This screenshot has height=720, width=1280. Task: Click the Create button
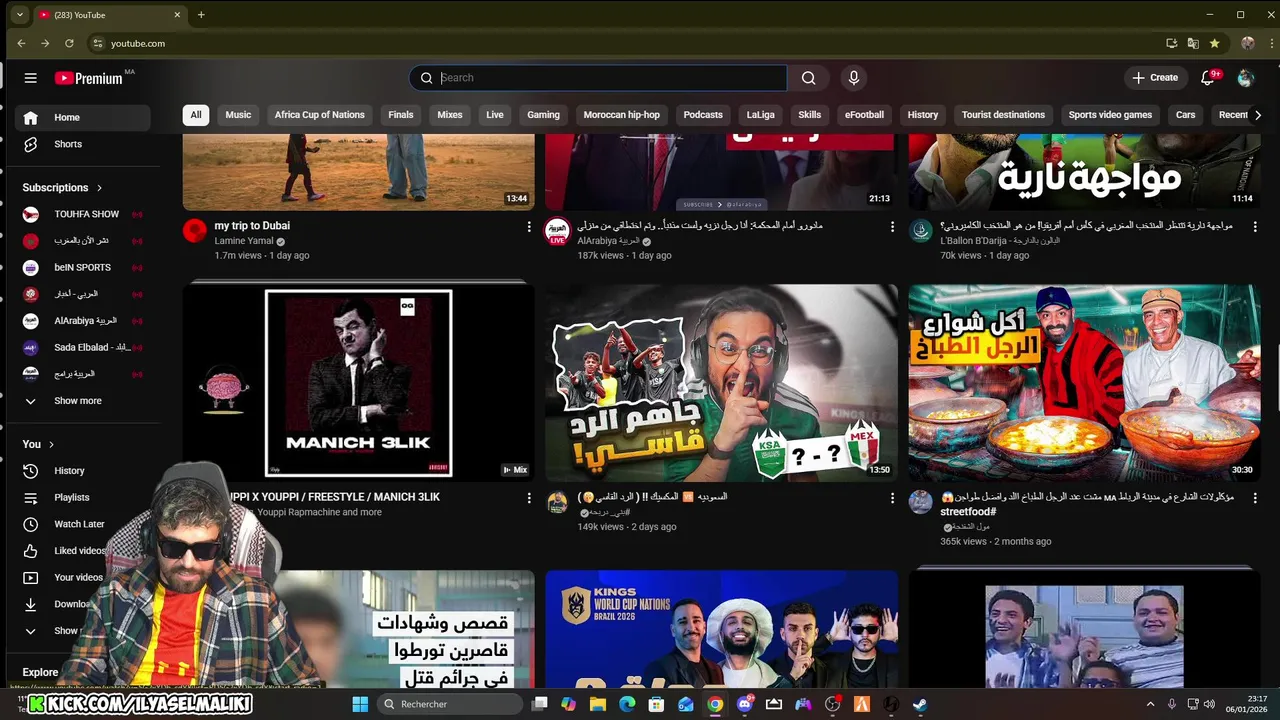[x=1155, y=78]
